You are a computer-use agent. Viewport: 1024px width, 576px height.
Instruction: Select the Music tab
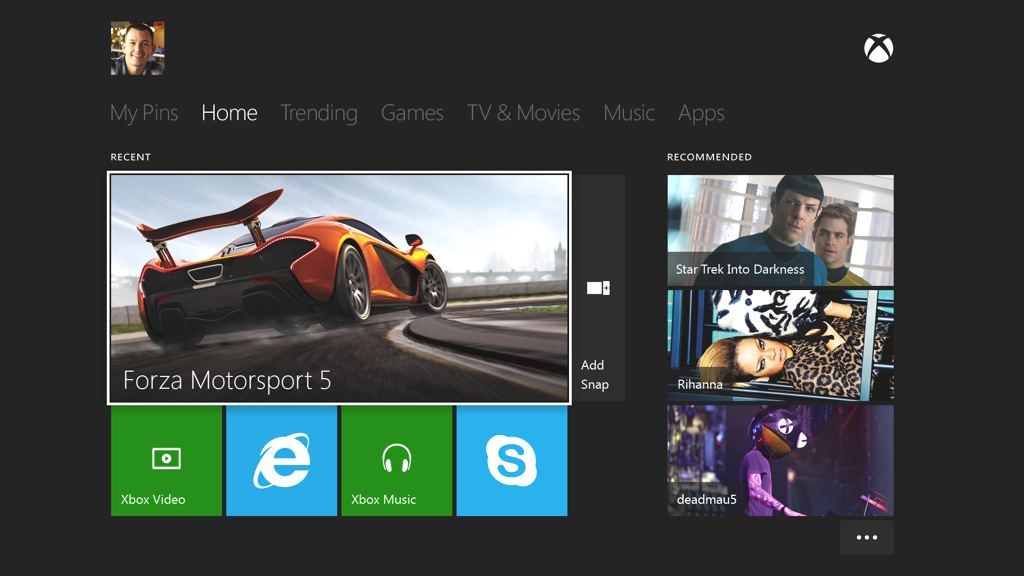629,113
